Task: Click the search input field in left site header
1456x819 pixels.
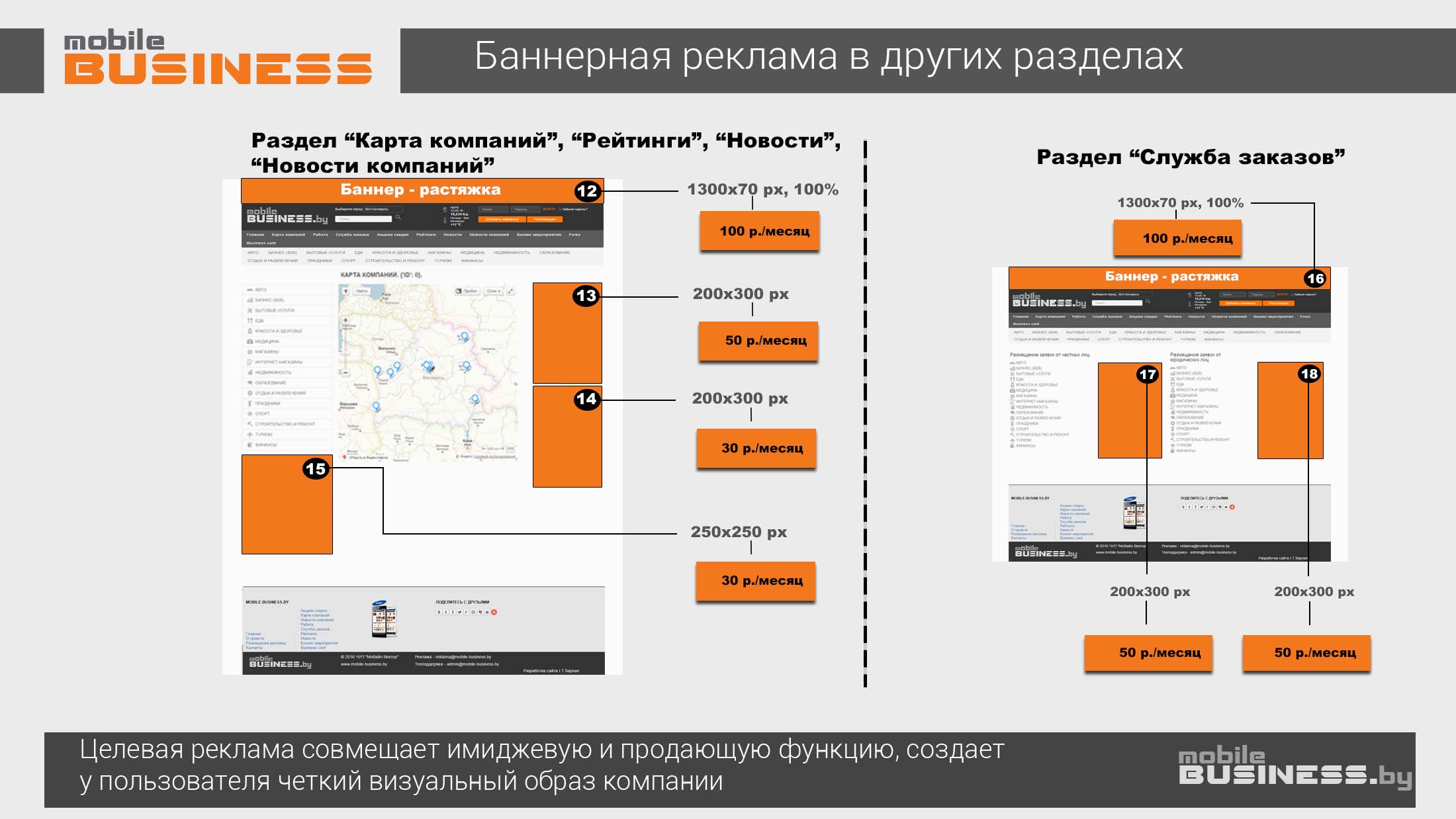Action: point(363,218)
